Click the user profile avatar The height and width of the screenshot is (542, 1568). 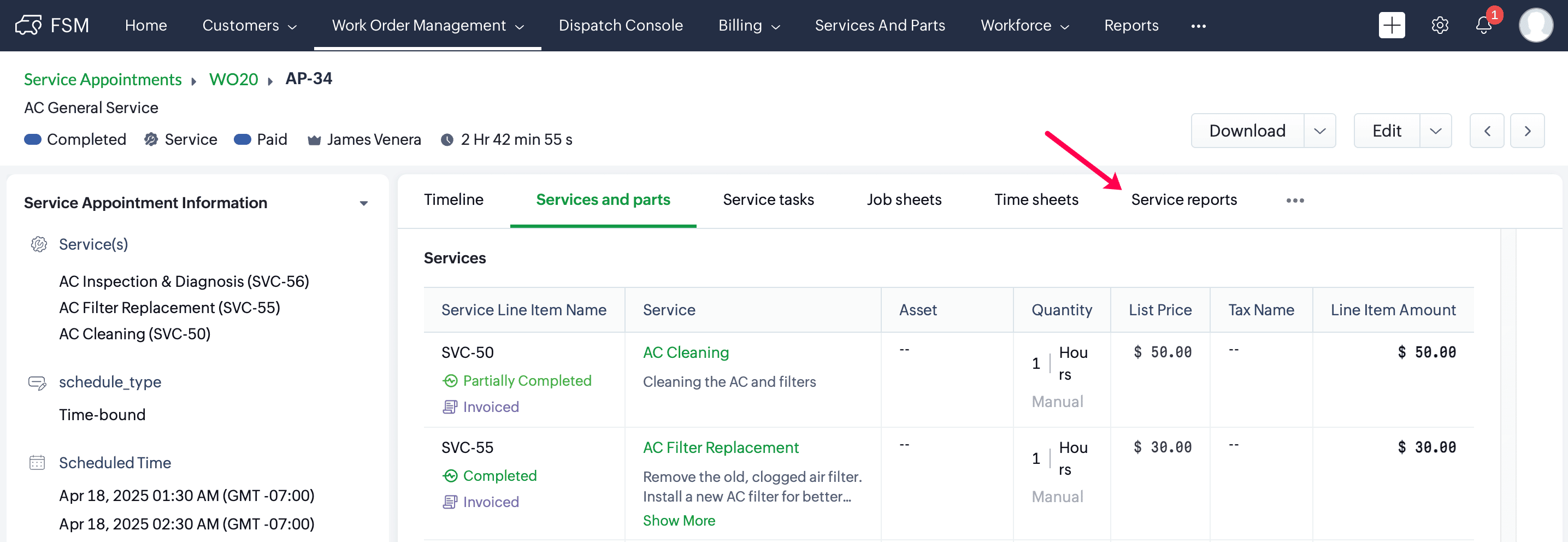click(x=1535, y=26)
